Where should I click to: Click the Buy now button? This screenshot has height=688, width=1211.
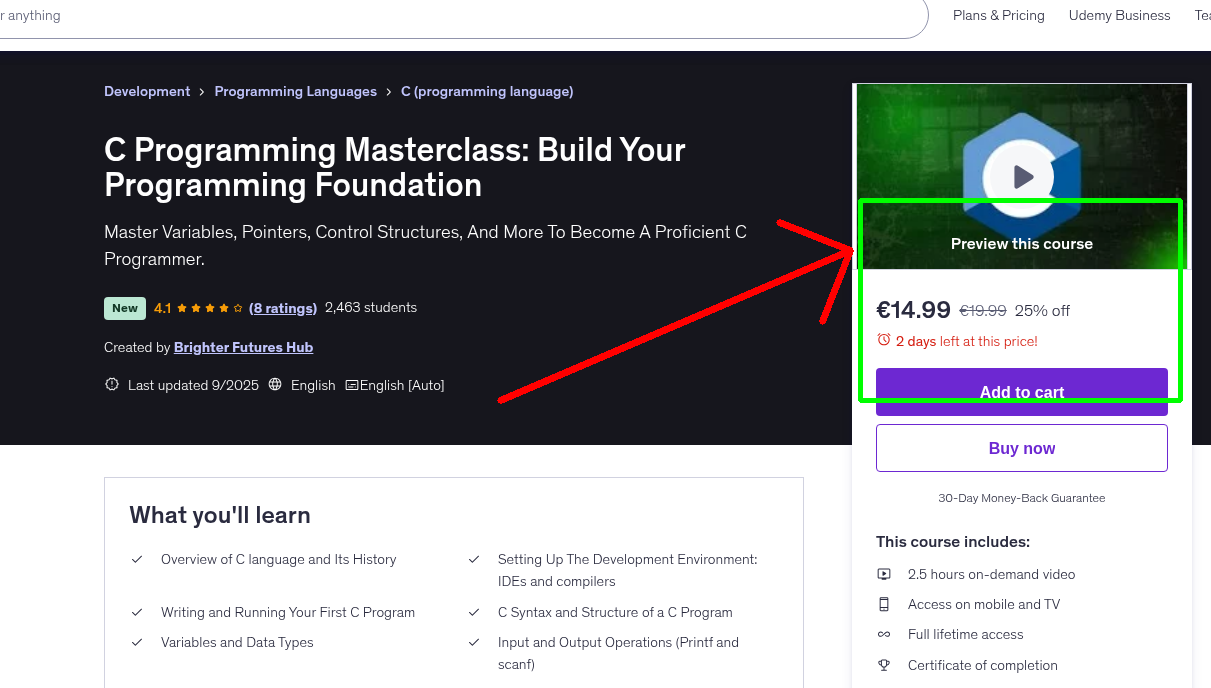click(1021, 447)
